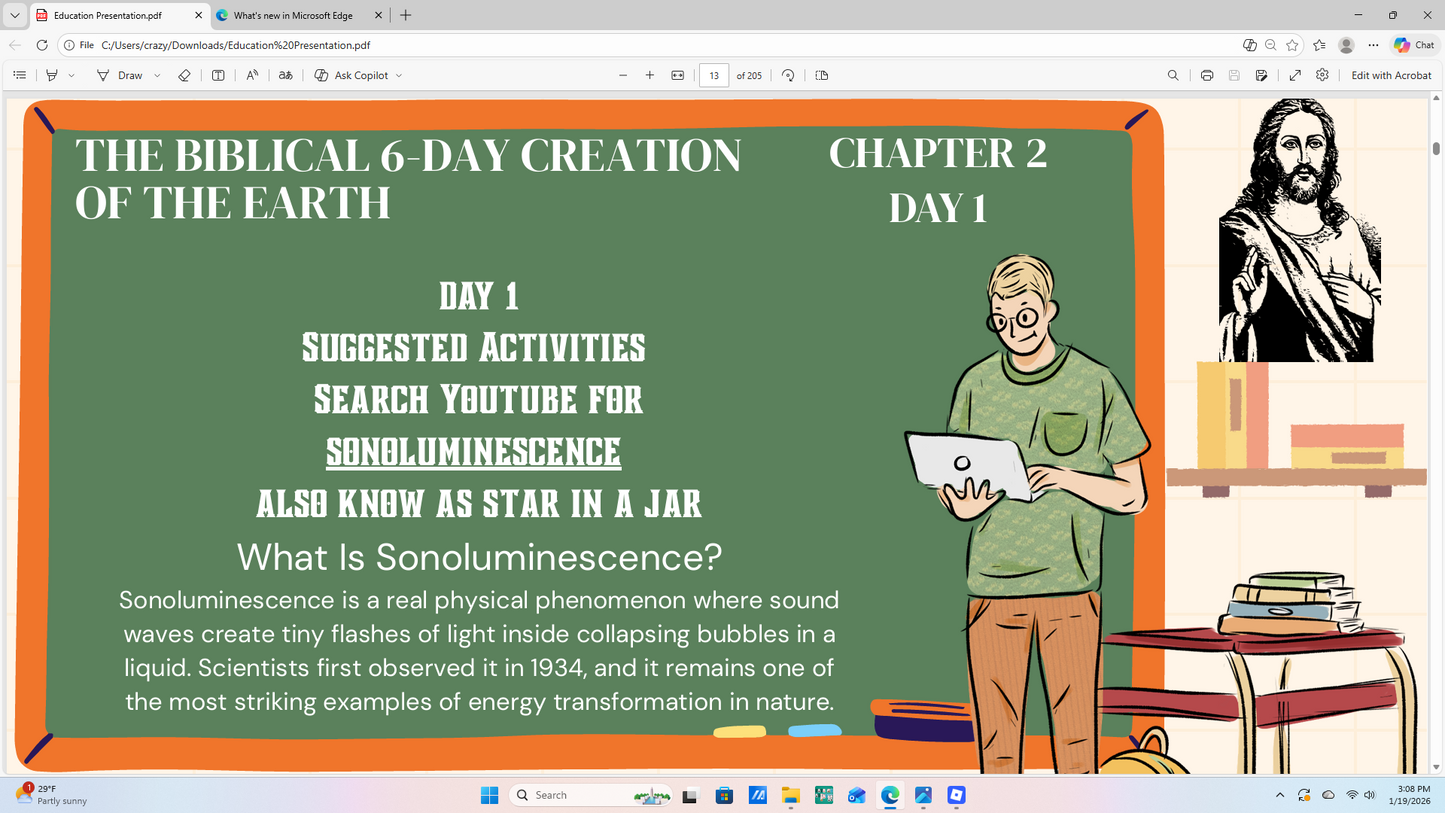View site information File icon
This screenshot has width=1445, height=813.
(78, 45)
